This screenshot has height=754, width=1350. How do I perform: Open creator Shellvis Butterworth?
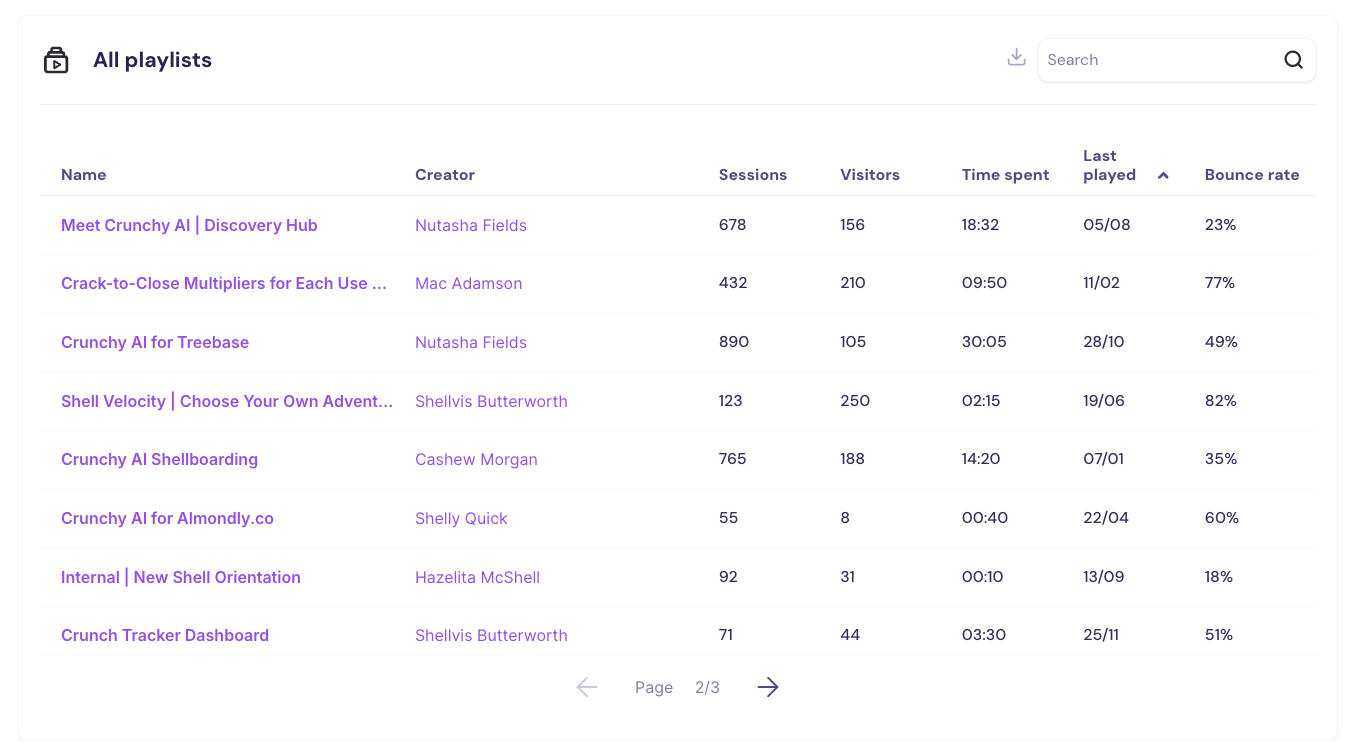pos(491,400)
